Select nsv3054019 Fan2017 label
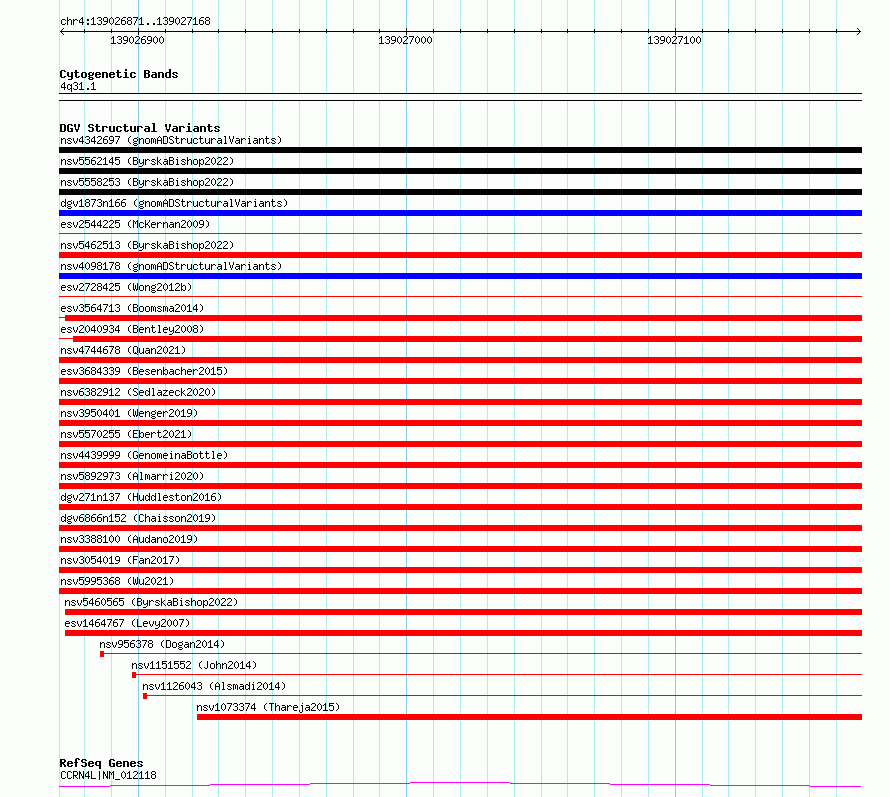Screen dimensions: 890x797 click(120, 560)
